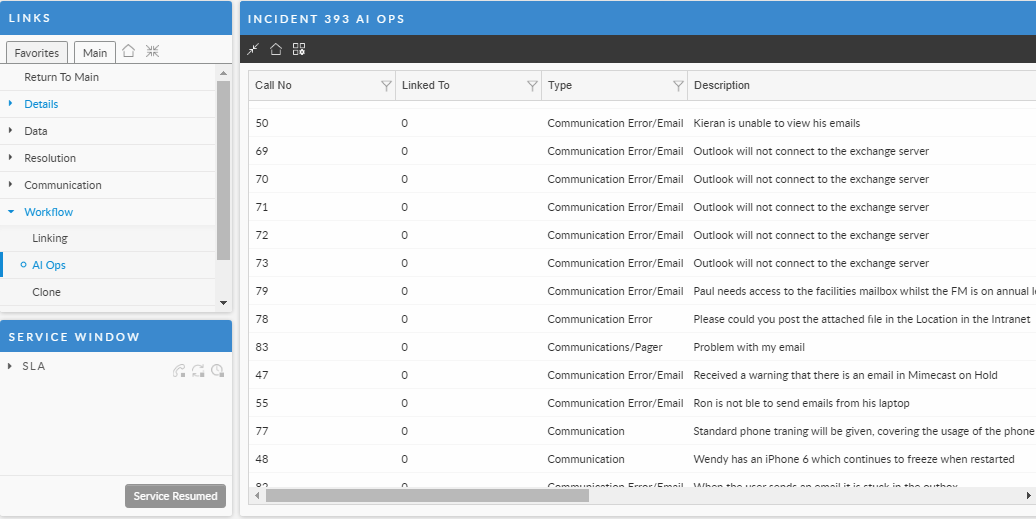Select the Clone workflow item
Viewport: 1036px width, 519px height.
46,292
